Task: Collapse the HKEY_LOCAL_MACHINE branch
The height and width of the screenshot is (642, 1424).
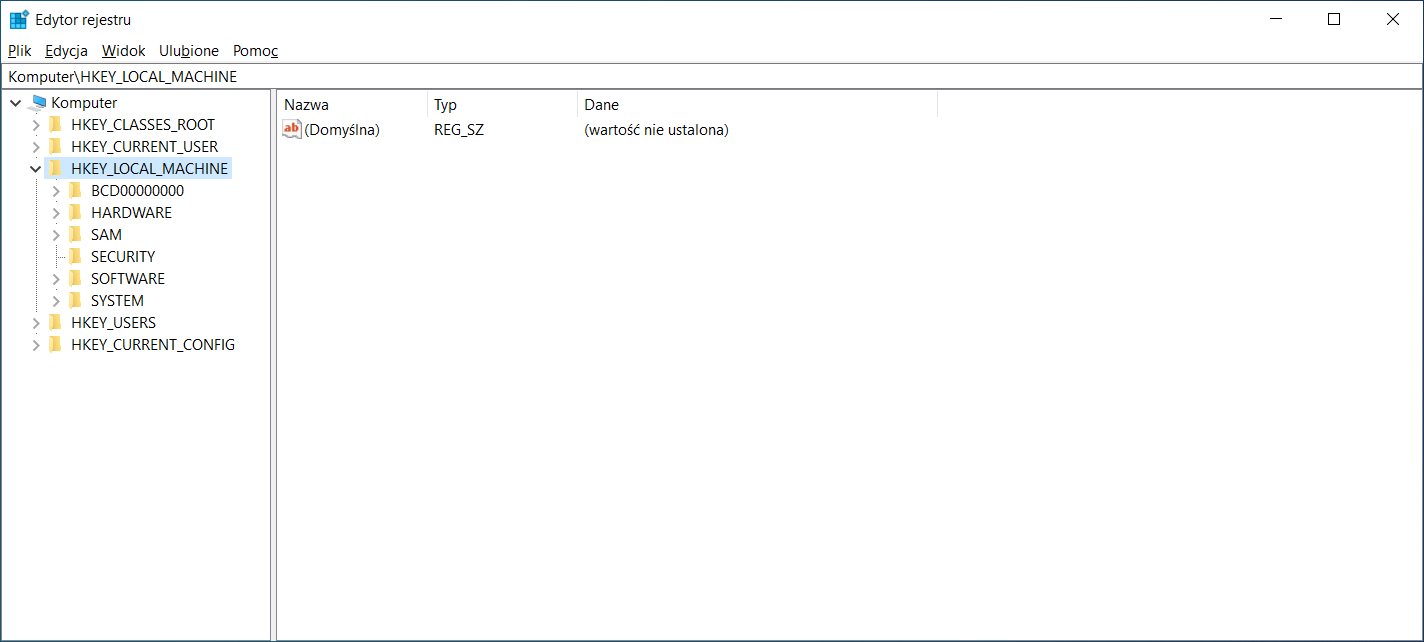Action: tap(36, 169)
